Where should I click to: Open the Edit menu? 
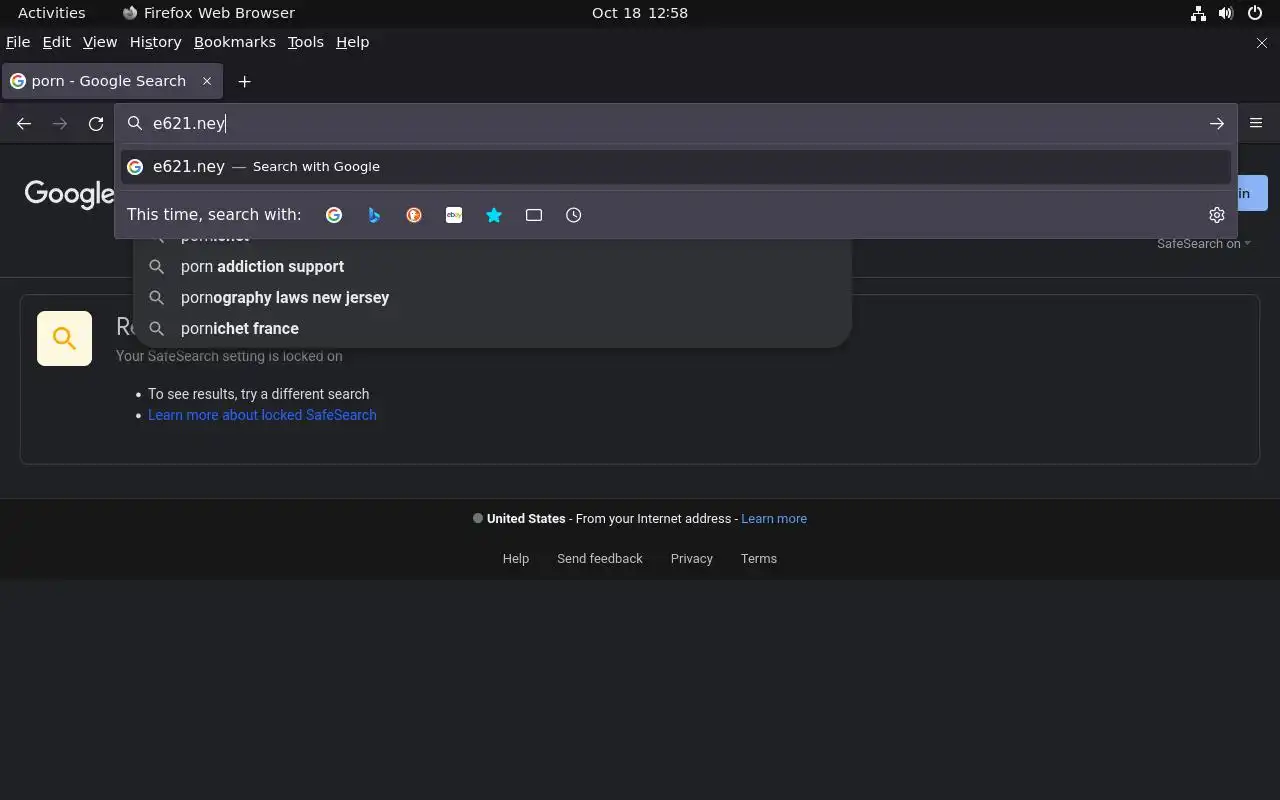pyautogui.click(x=56, y=42)
